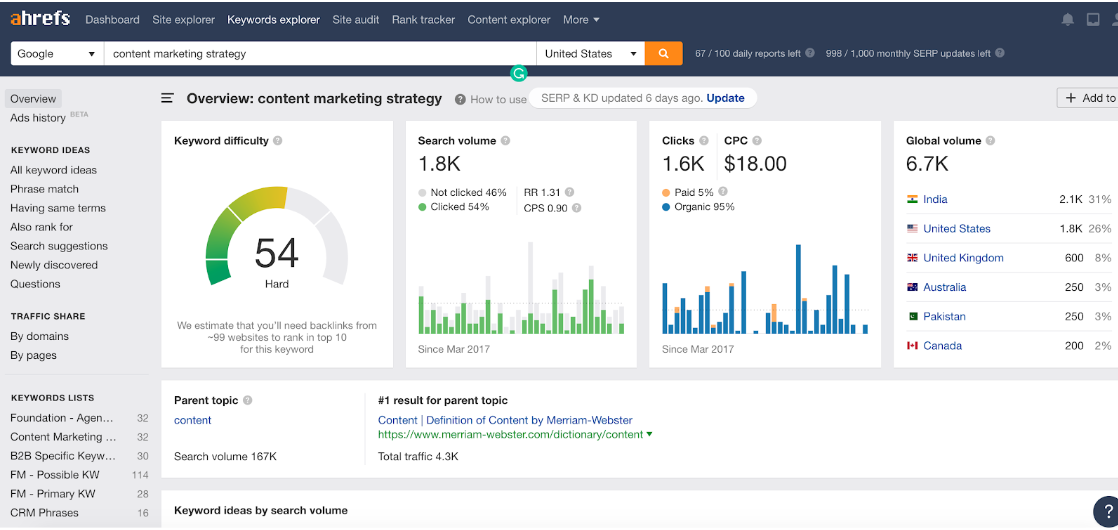The height and width of the screenshot is (530, 1118).
Task: Open the More navigation dropdown
Action: click(581, 19)
